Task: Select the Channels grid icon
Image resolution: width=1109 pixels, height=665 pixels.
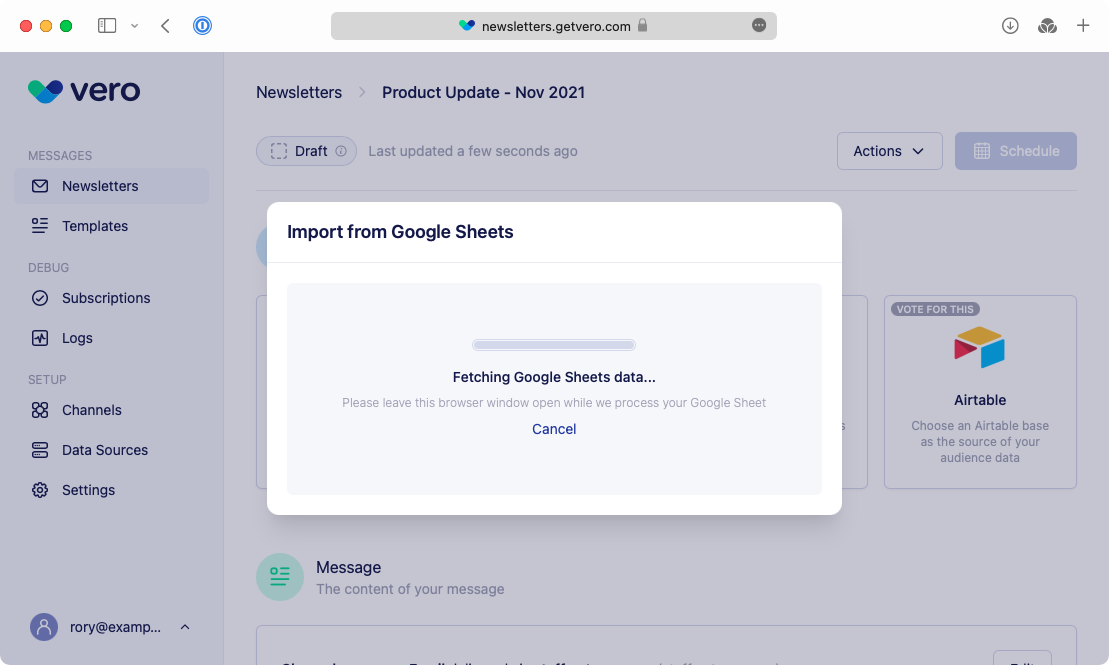Action: click(40, 409)
